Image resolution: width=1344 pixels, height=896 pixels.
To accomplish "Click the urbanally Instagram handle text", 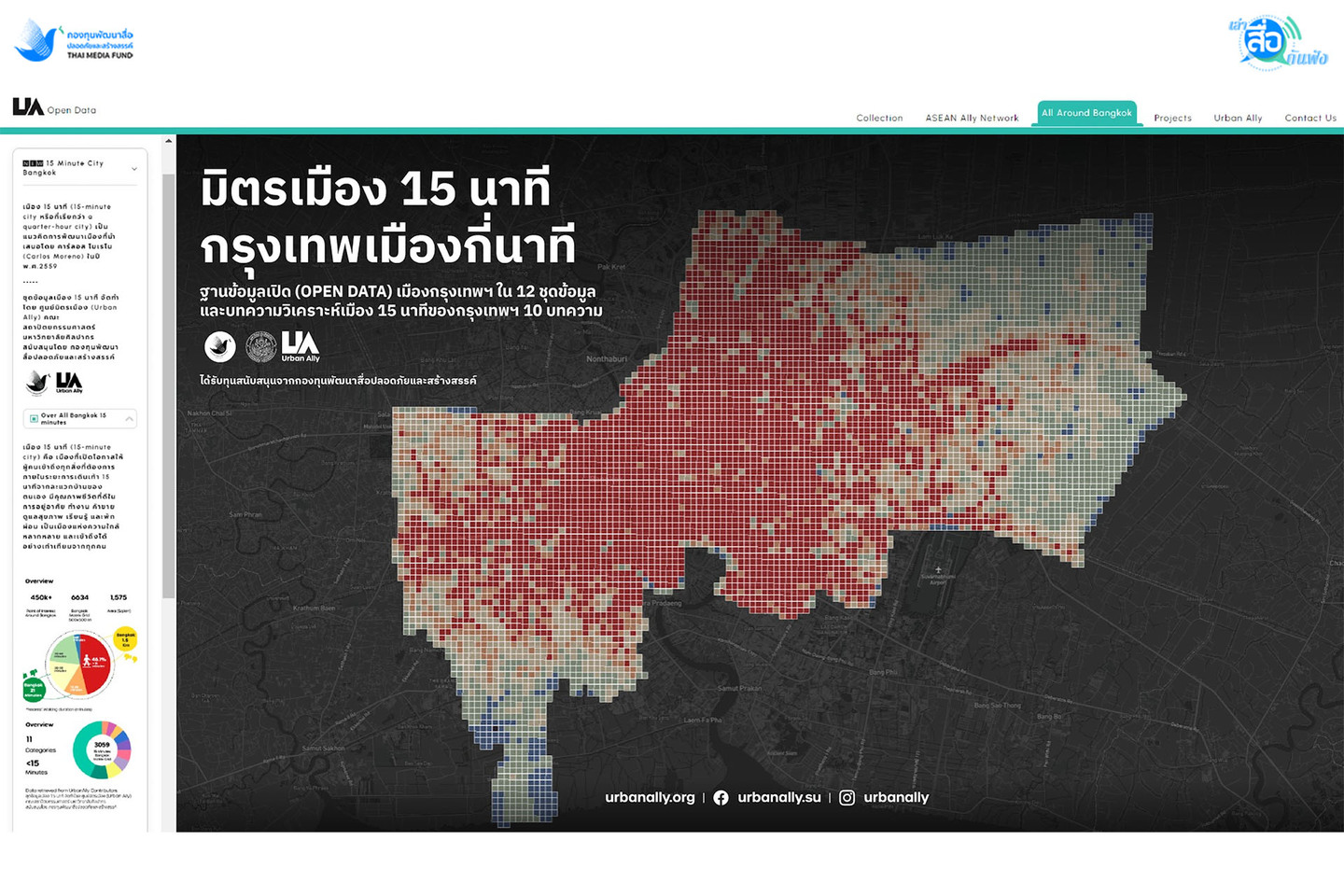I will (896, 797).
